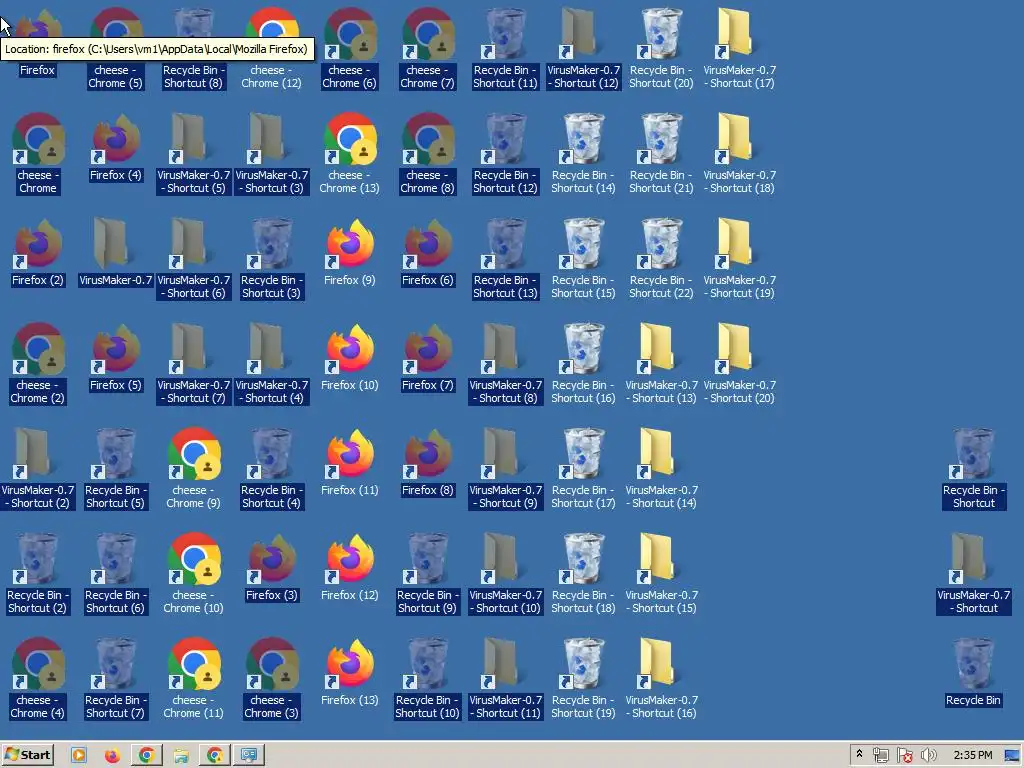The image size is (1024, 768).
Task: Select 'VirusMaker-0.7 - Shortcut (12)' folder
Action: click(x=583, y=49)
